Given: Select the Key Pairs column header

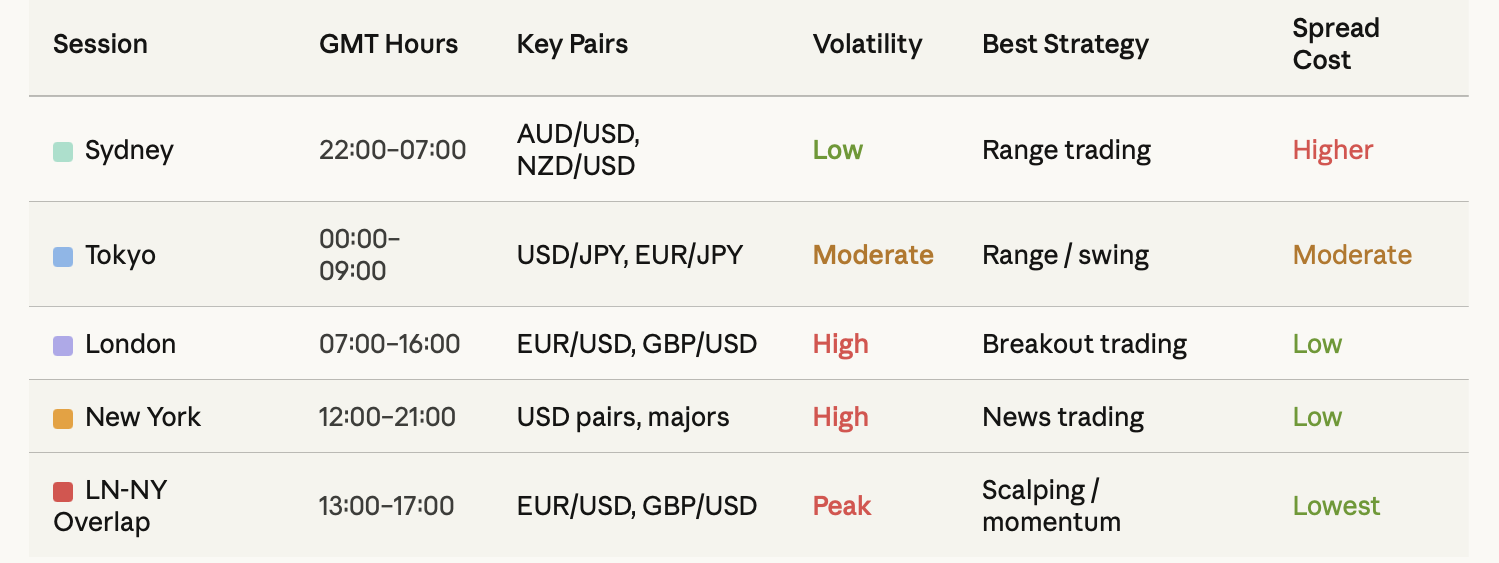Looking at the screenshot, I should tap(572, 44).
